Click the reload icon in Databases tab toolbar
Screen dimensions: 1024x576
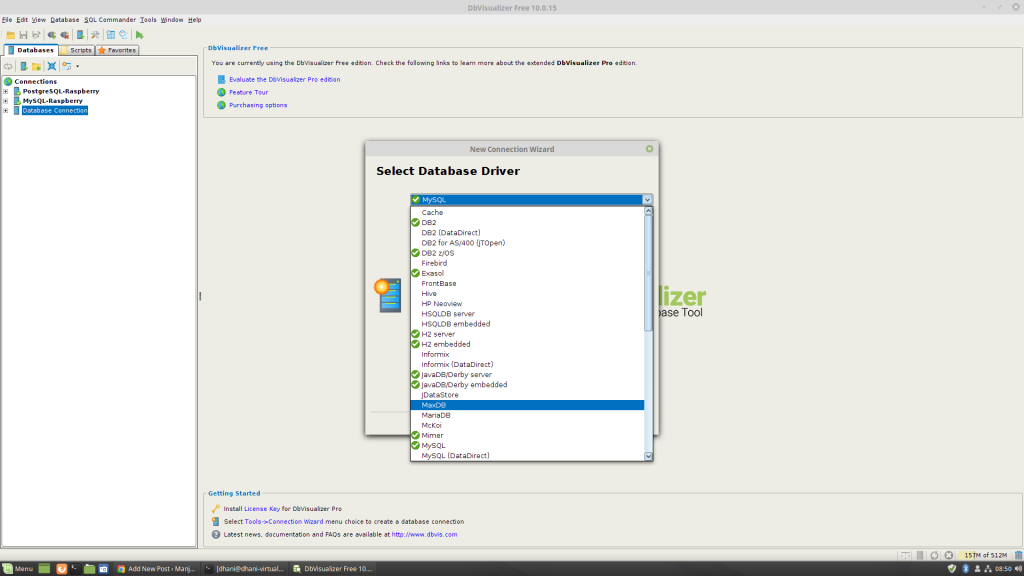[x=8, y=66]
